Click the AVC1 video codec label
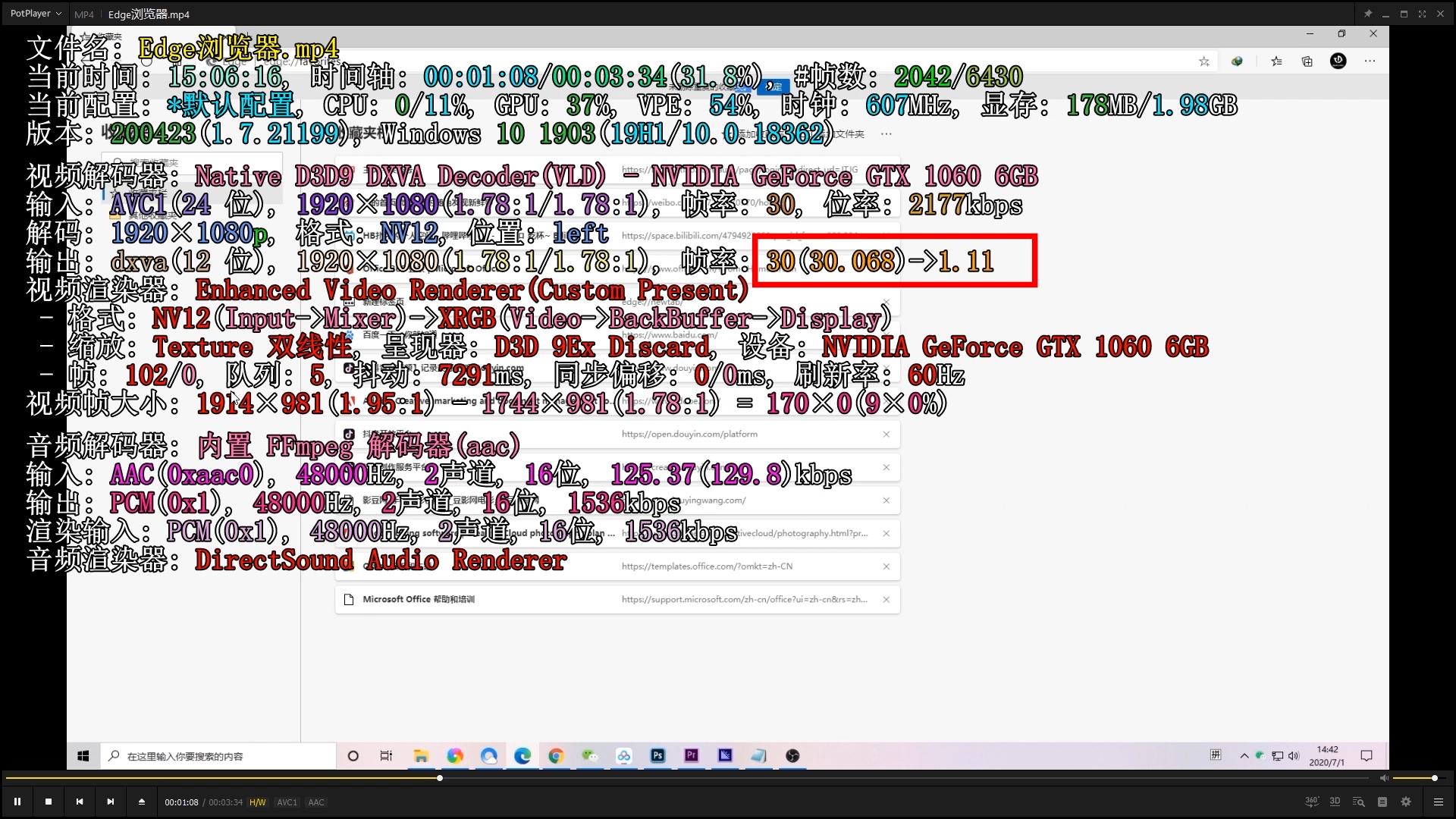Screen dimensions: 1456x819 coord(287,802)
